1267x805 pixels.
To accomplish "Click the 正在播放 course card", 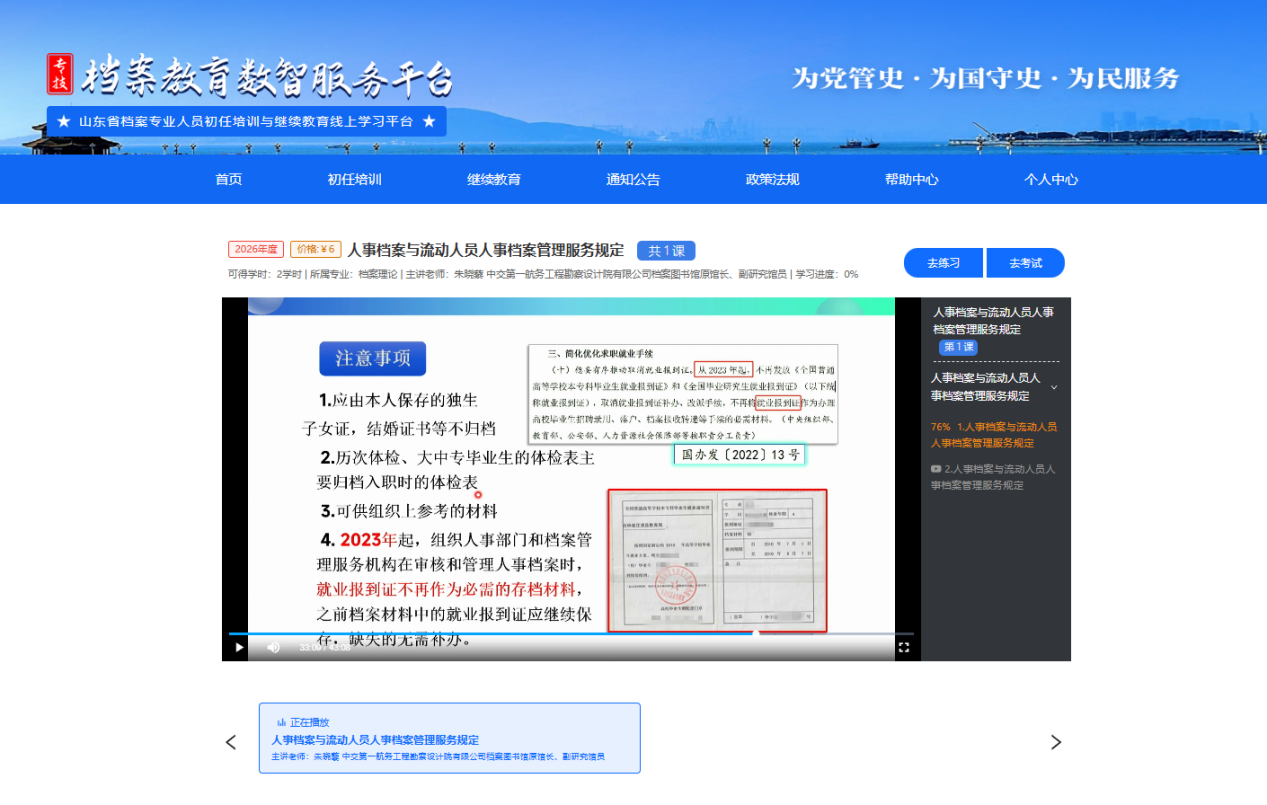I will click(x=450, y=738).
